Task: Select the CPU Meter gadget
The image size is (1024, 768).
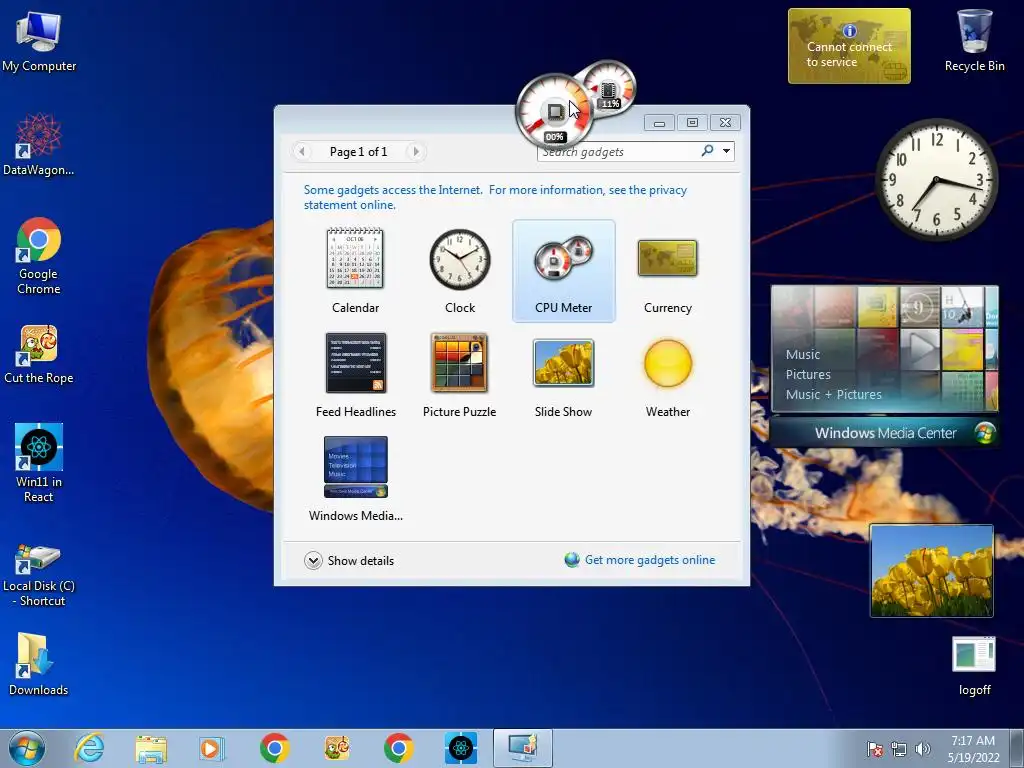Action: [x=564, y=270]
